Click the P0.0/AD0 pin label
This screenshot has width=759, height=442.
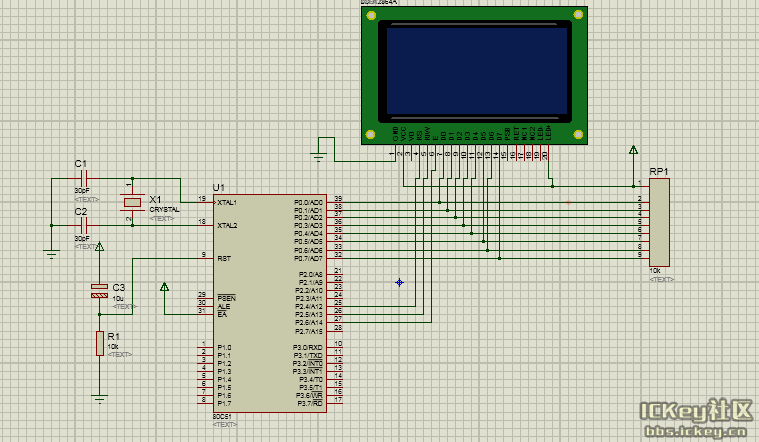308,202
